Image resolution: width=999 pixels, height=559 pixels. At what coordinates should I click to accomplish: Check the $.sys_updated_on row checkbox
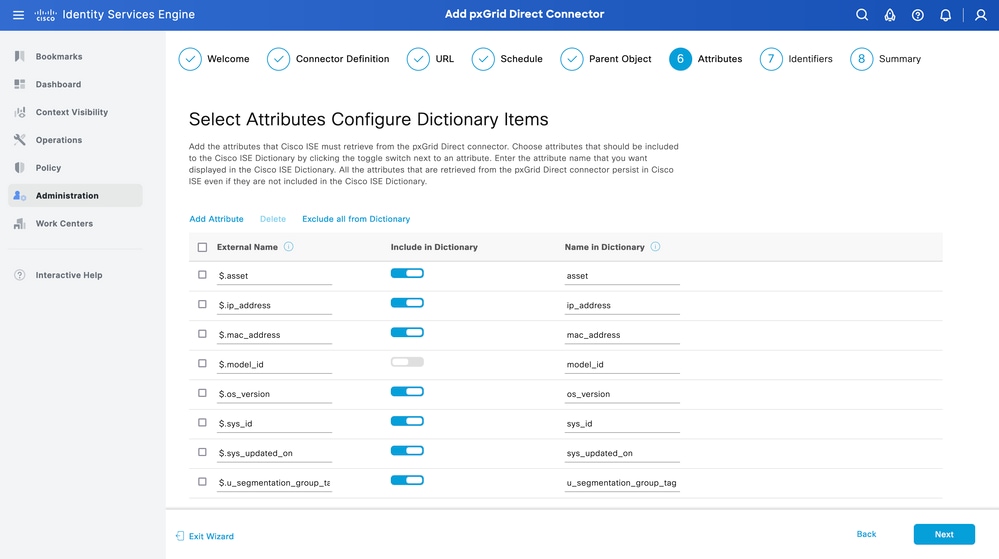tap(202, 452)
